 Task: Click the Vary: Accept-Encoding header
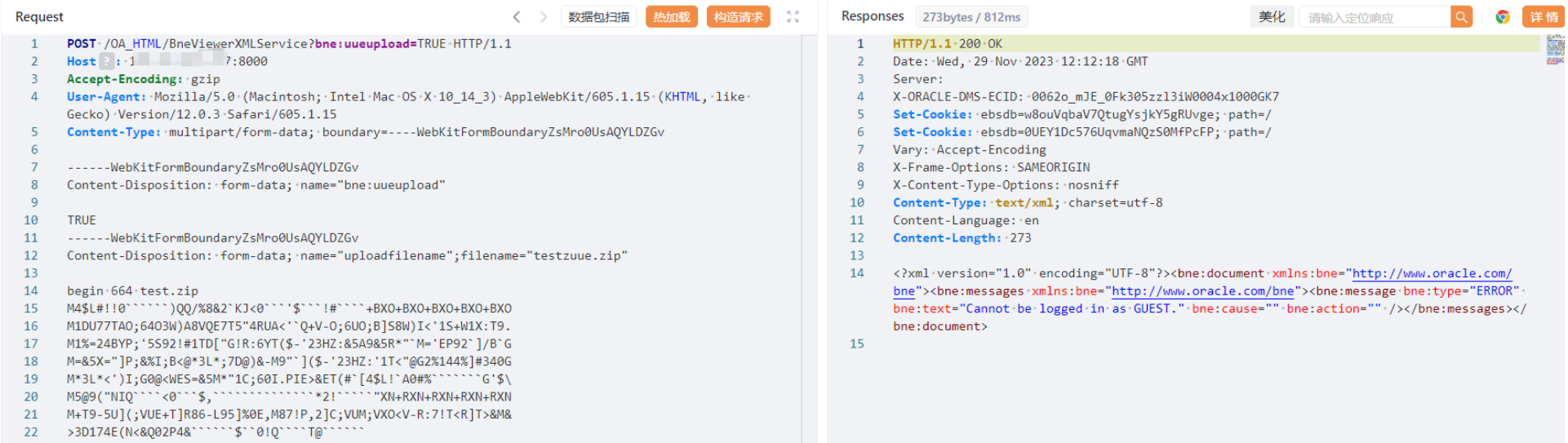coord(970,150)
